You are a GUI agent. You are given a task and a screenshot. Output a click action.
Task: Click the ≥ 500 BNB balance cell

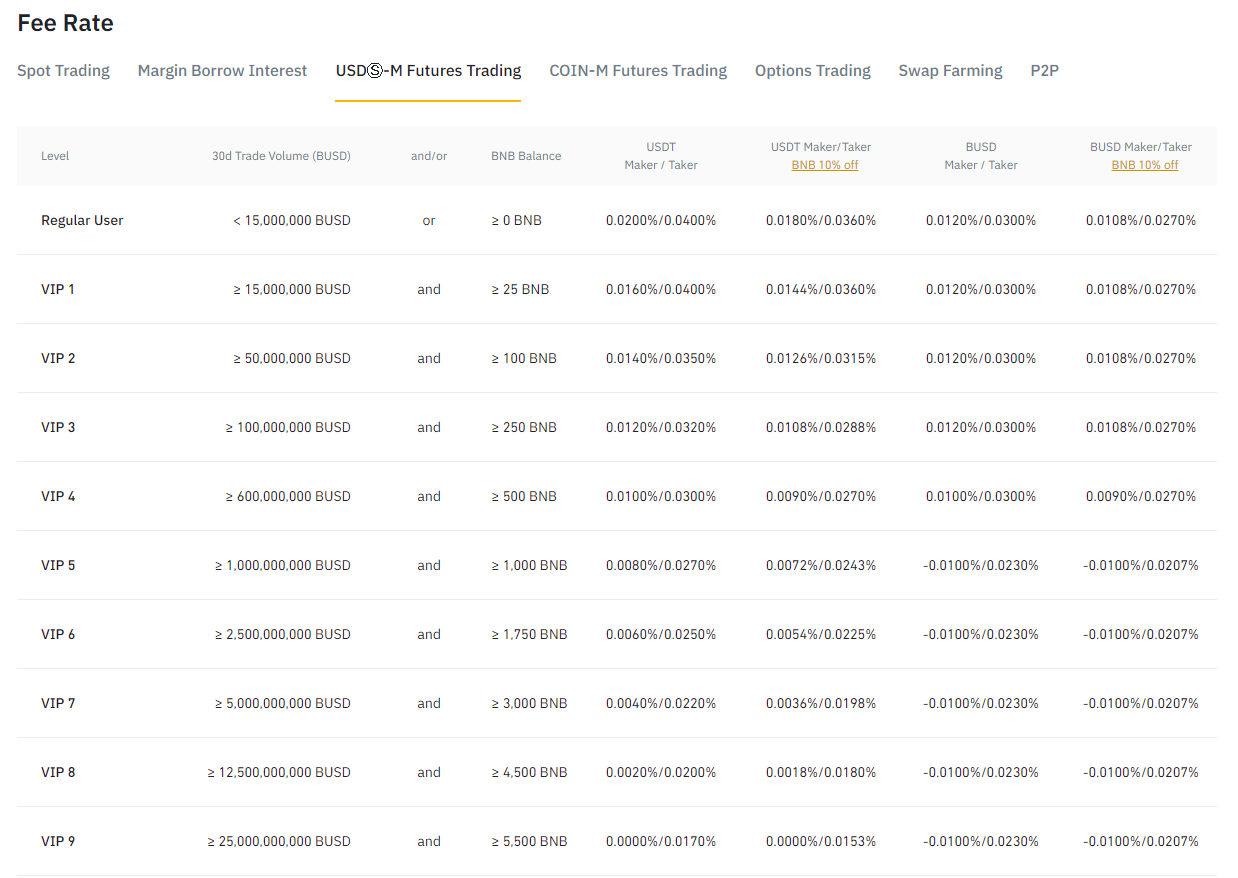pos(524,496)
